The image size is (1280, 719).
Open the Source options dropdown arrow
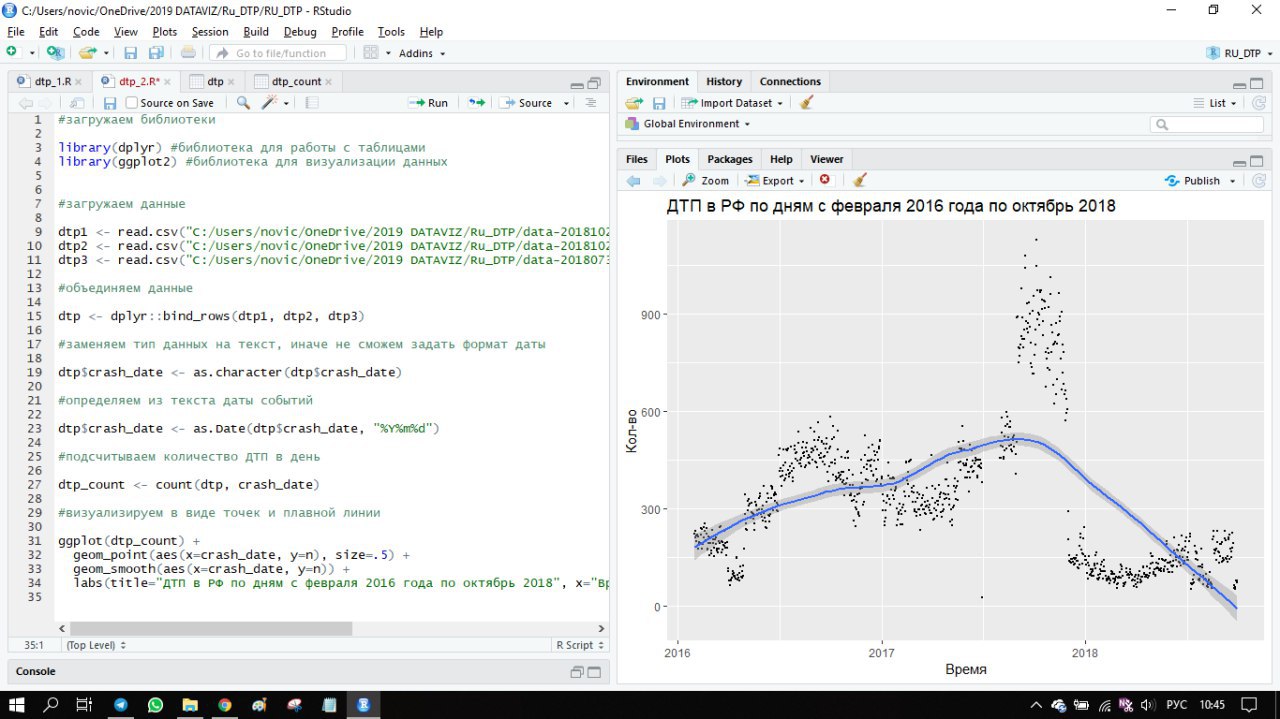pos(566,103)
